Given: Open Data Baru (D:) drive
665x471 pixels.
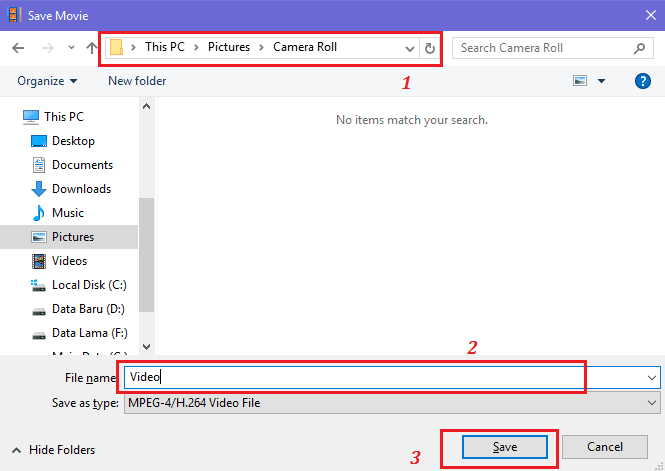Looking at the screenshot, I should (x=88, y=309).
